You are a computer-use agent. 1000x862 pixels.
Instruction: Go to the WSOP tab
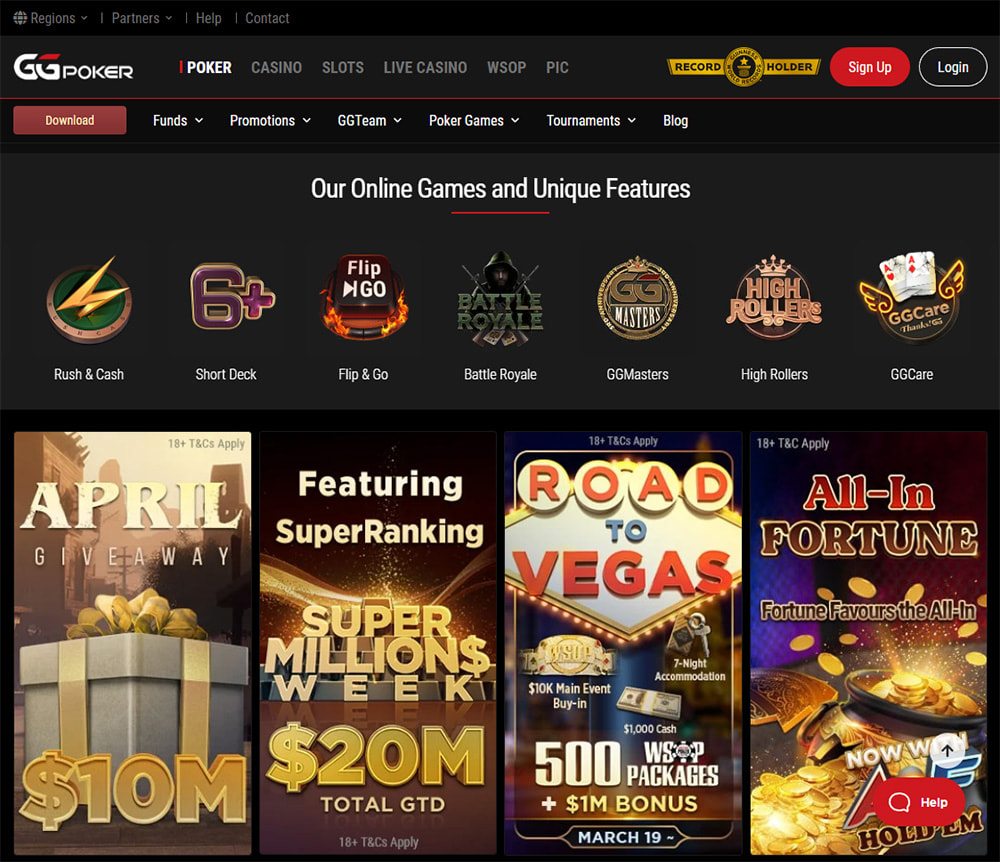point(506,68)
